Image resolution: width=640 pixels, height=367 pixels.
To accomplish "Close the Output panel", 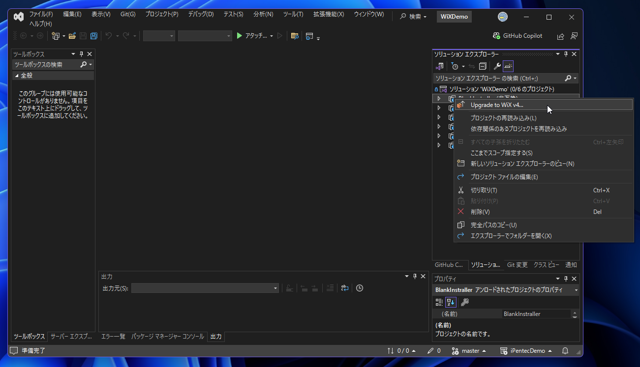I will pos(423,276).
